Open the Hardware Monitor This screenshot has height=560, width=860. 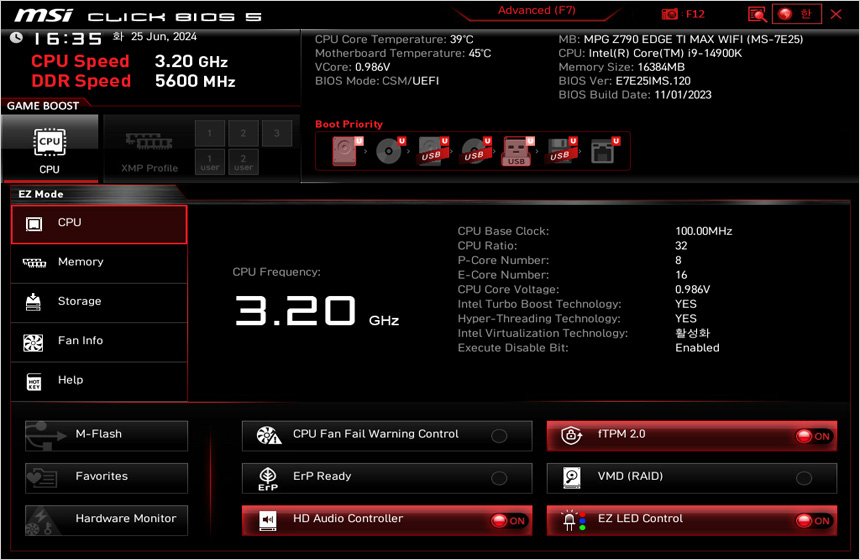pyautogui.click(x=106, y=519)
